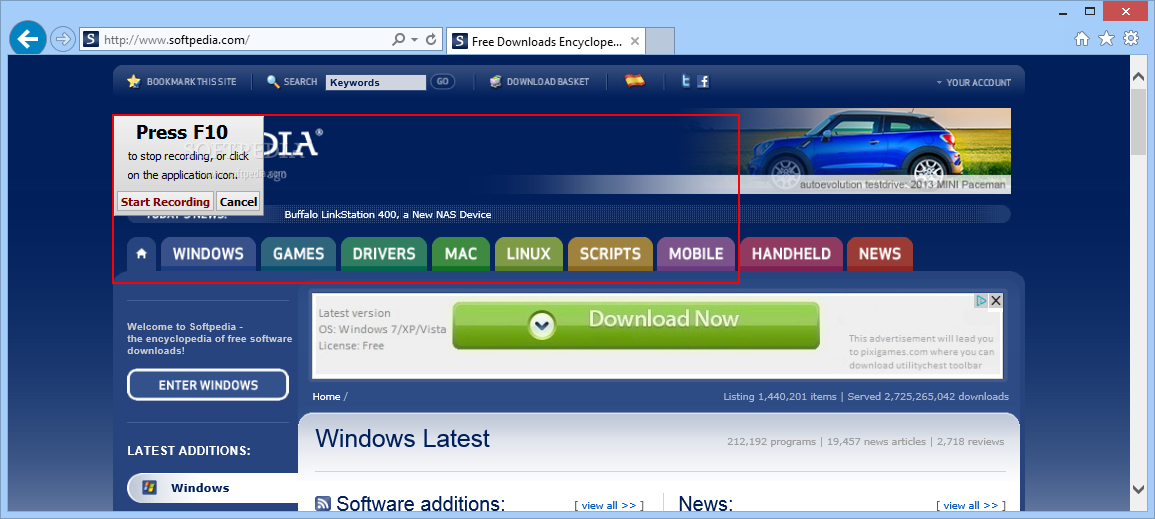
Task: Select Windows under Latest Additions
Action: click(212, 487)
